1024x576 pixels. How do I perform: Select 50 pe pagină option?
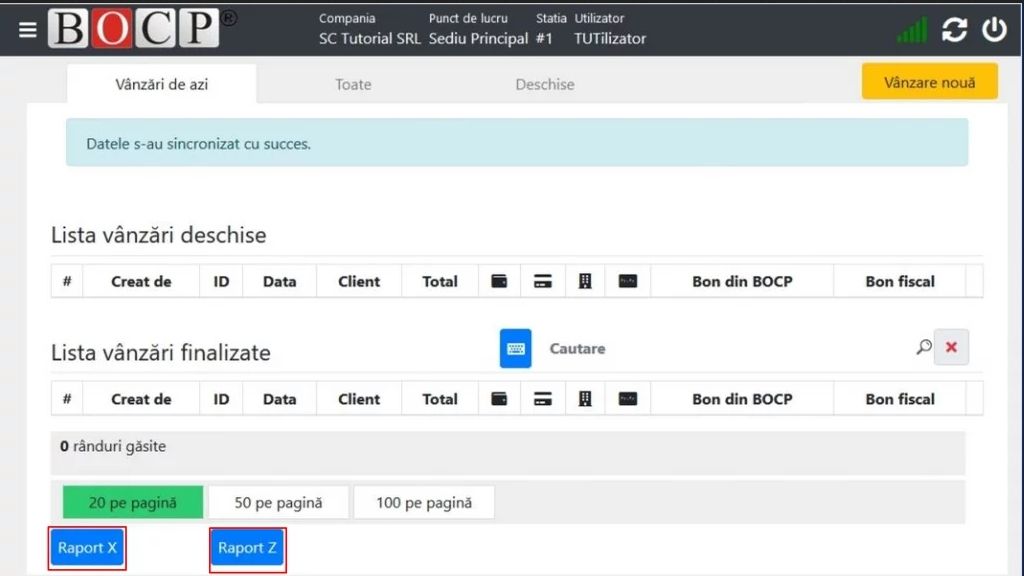click(278, 503)
